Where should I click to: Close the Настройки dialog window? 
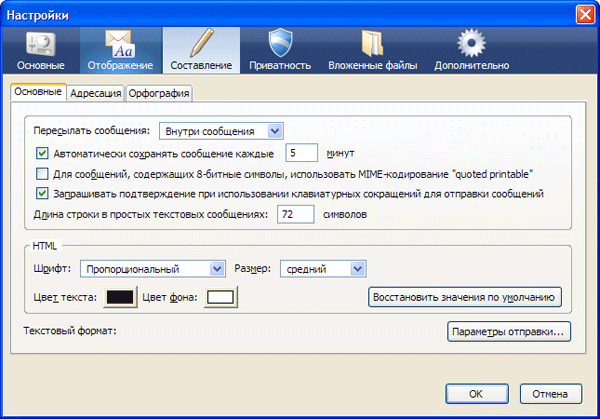click(x=585, y=15)
